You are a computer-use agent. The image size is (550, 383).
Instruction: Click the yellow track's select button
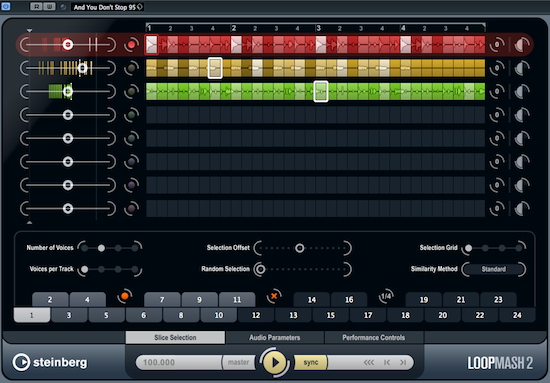click(x=131, y=68)
